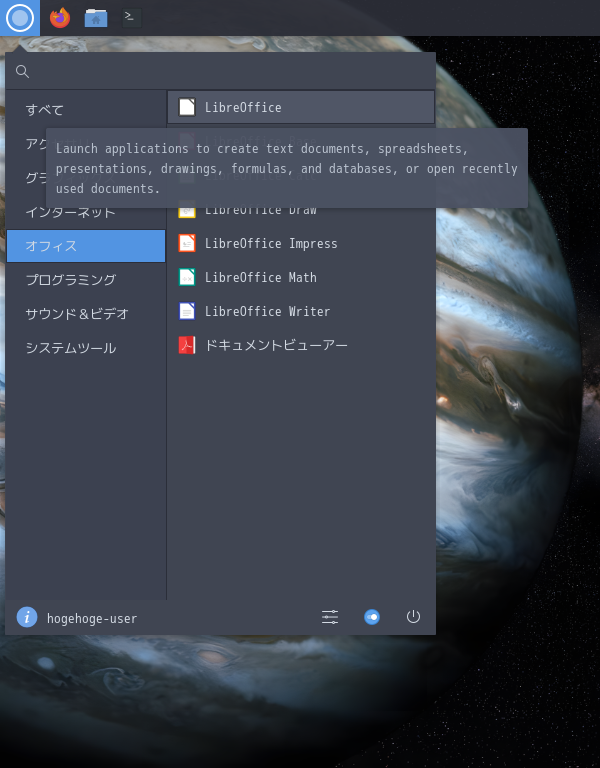Click the blue lock screen icon

[x=372, y=617]
